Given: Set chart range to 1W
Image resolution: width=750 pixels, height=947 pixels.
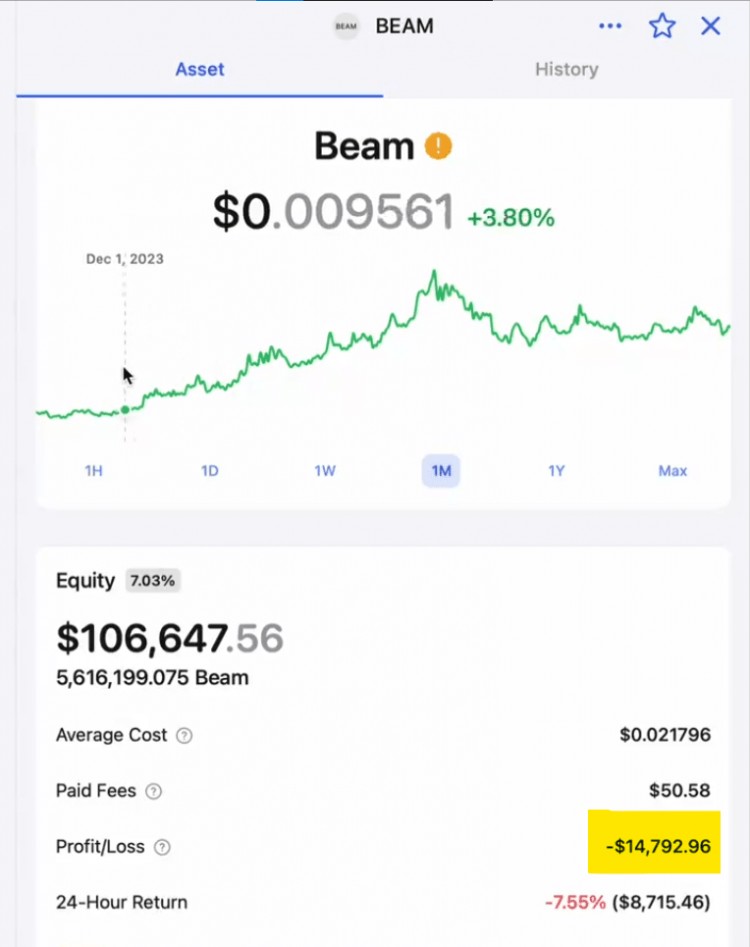Looking at the screenshot, I should (x=325, y=470).
